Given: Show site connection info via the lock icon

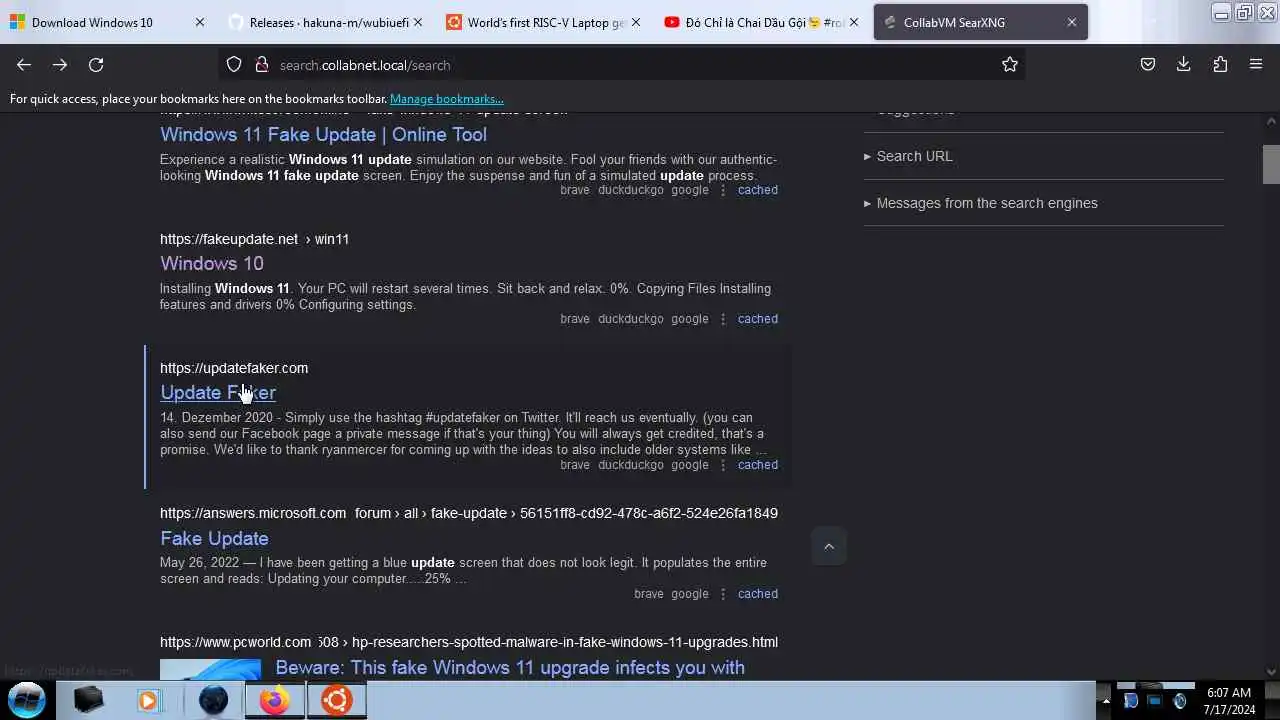Looking at the screenshot, I should [x=262, y=65].
